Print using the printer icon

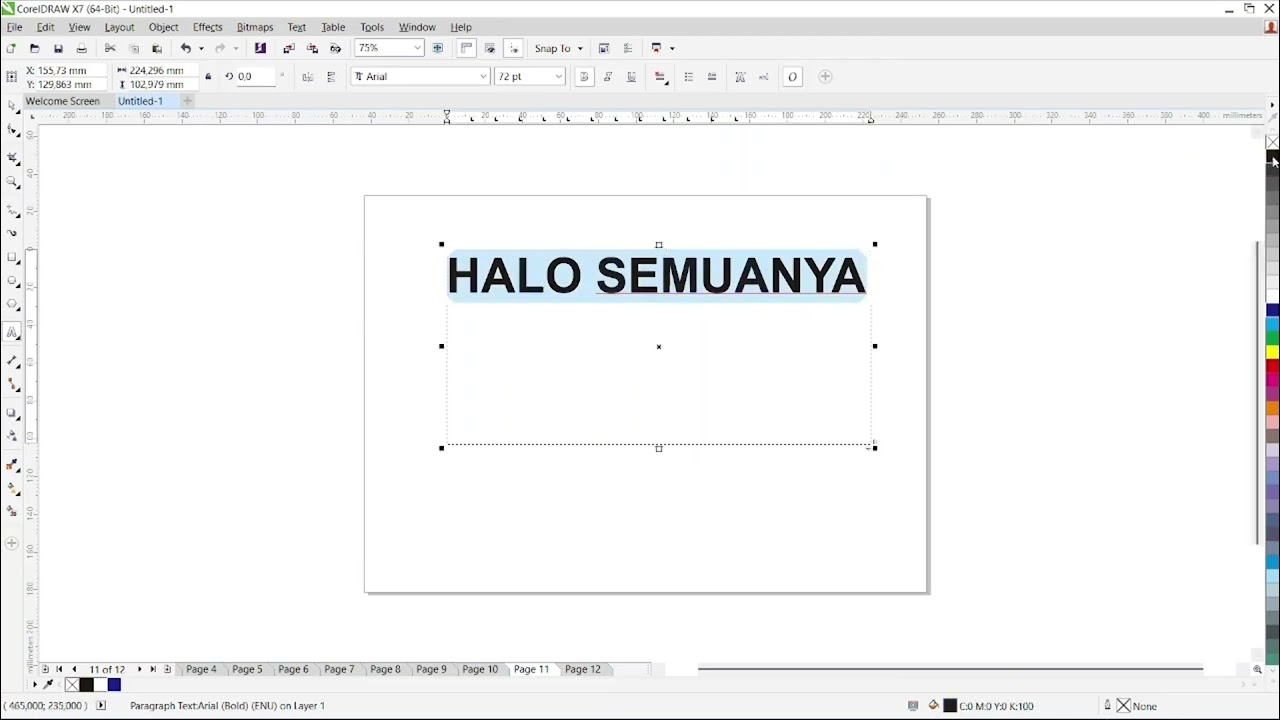point(82,48)
